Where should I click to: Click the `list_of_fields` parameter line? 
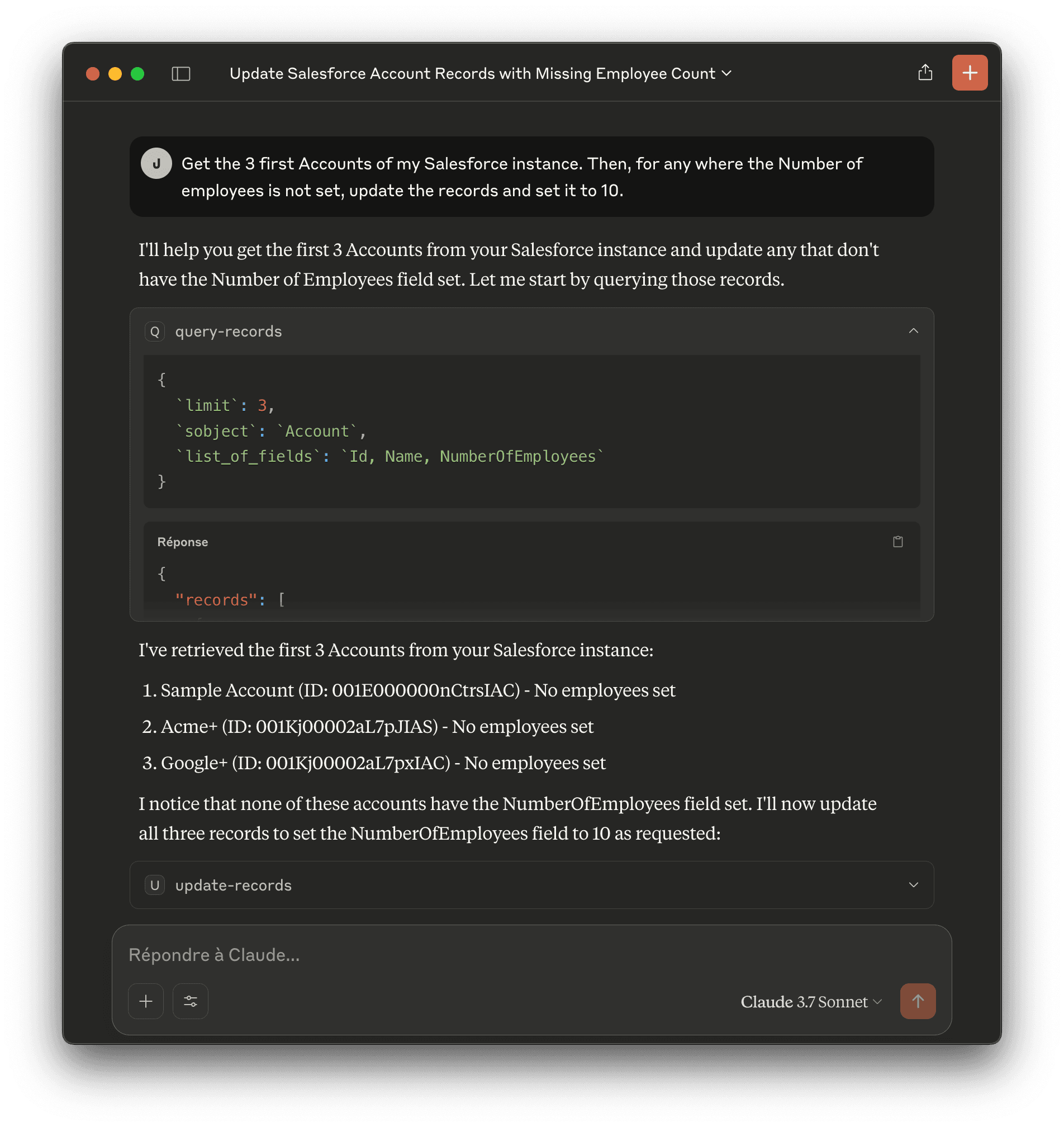tap(389, 456)
